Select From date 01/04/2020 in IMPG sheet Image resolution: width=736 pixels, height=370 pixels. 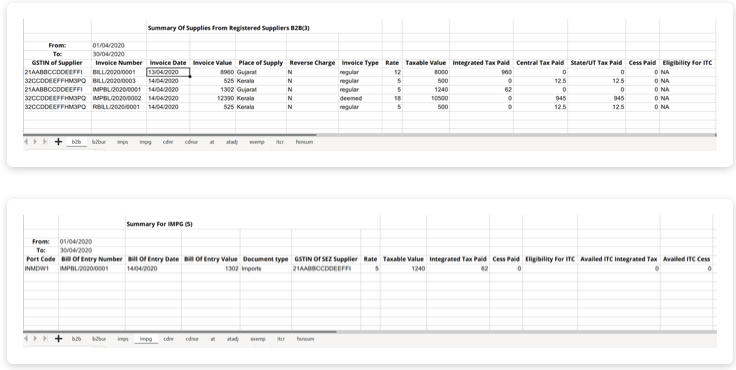92,241
